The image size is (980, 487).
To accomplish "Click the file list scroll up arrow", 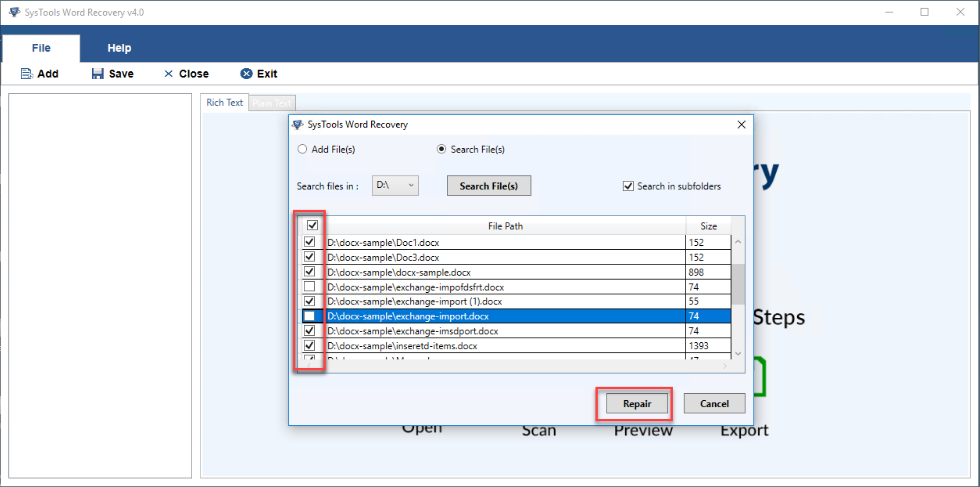I will coord(738,242).
